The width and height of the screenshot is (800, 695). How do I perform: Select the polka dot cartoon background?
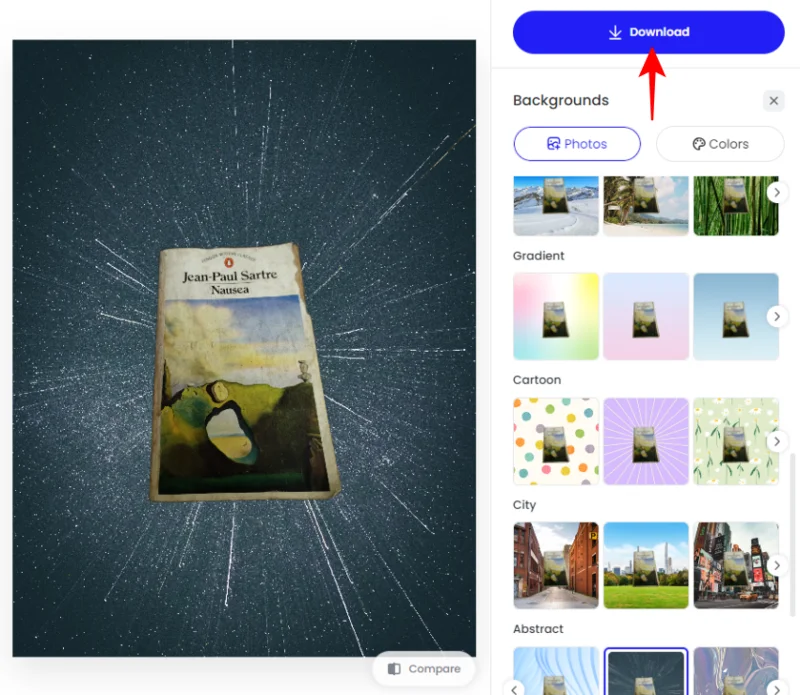[x=556, y=441]
